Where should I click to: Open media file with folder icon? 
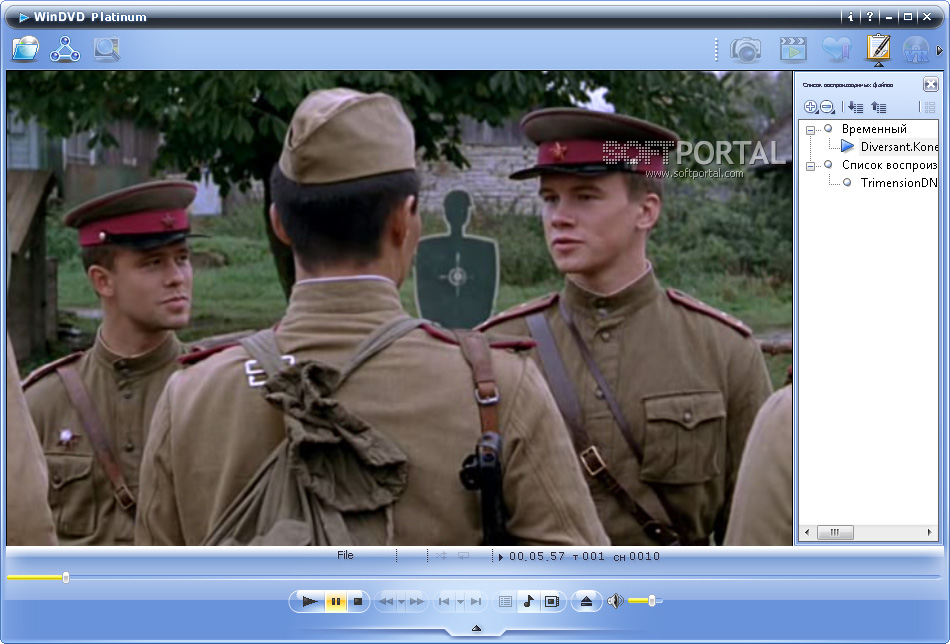coord(25,49)
